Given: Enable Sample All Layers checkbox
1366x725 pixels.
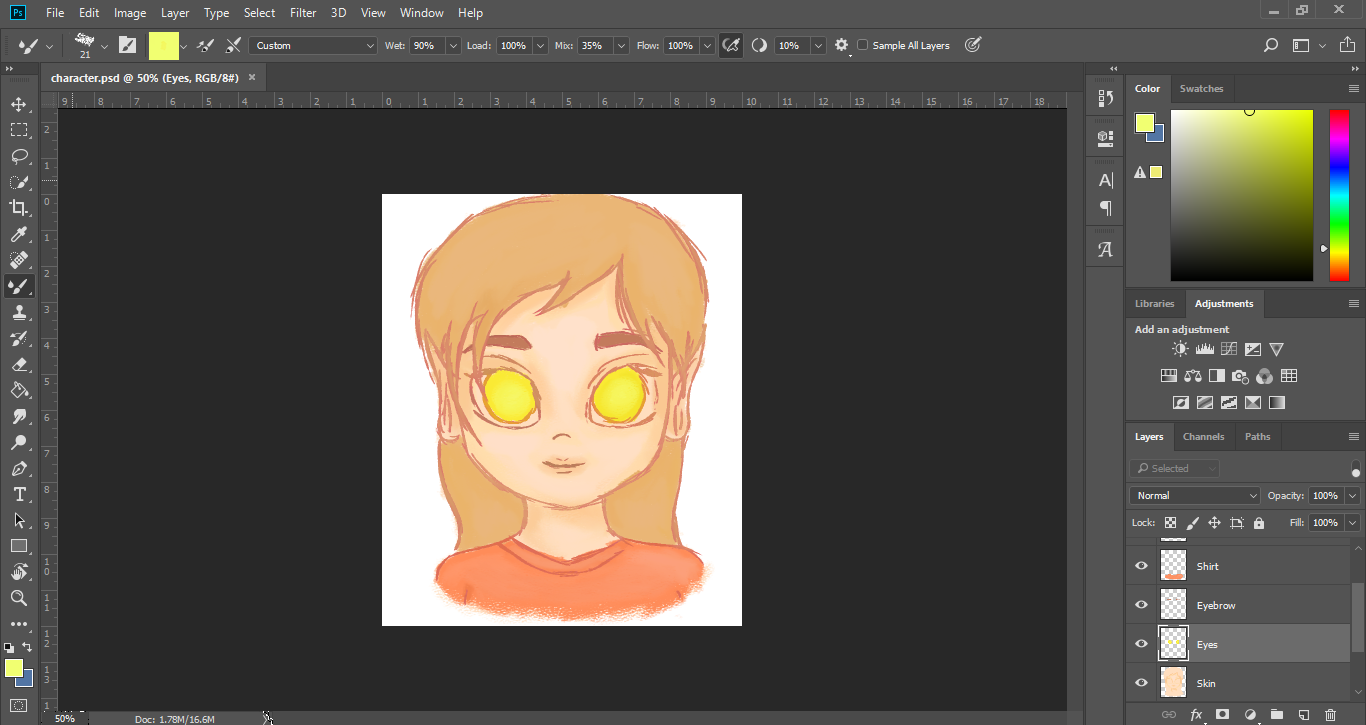Looking at the screenshot, I should point(863,45).
